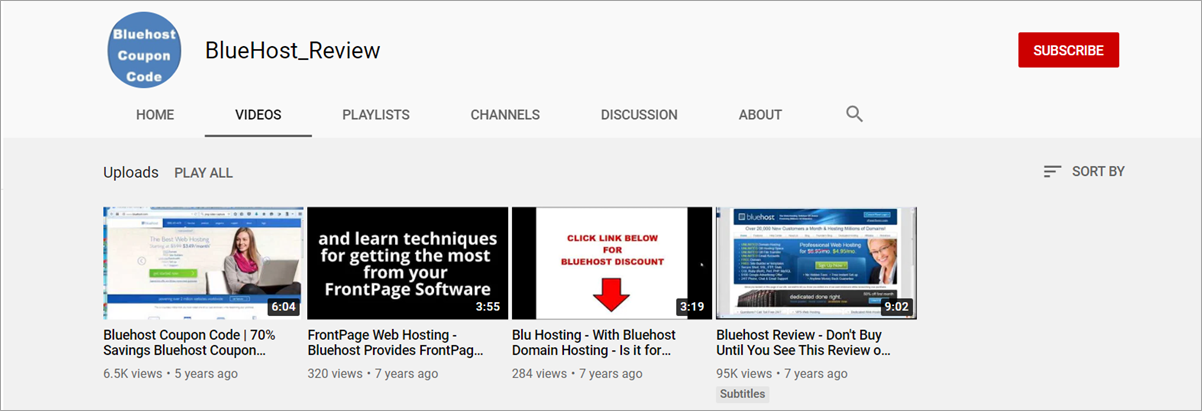
Task: Click the Play All link
Action: pyautogui.click(x=203, y=173)
